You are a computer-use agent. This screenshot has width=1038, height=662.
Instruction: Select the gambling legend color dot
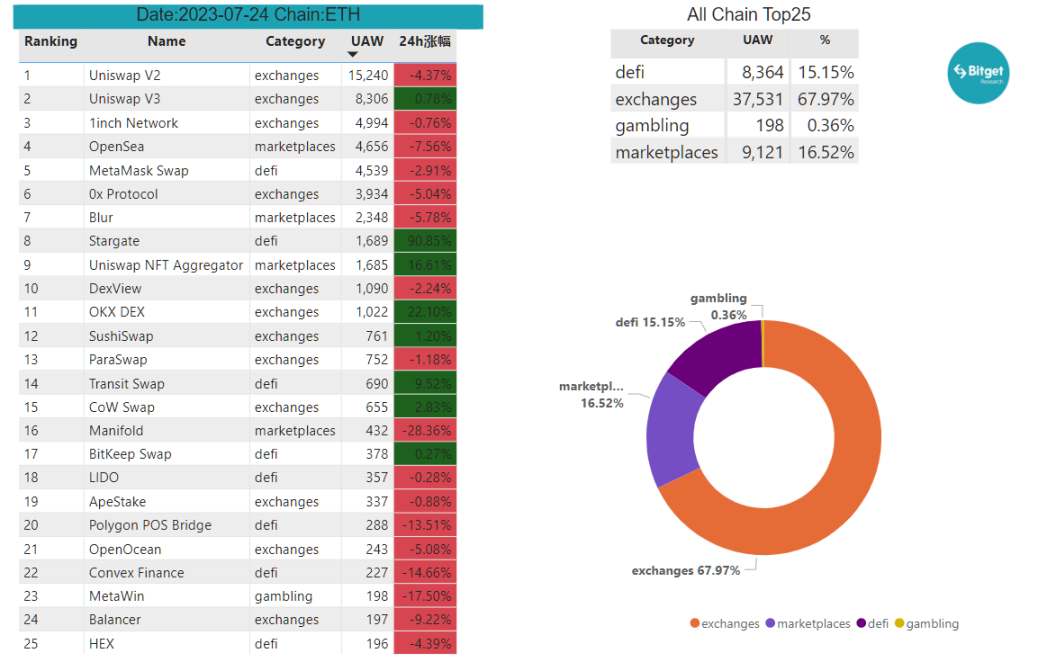point(899,623)
